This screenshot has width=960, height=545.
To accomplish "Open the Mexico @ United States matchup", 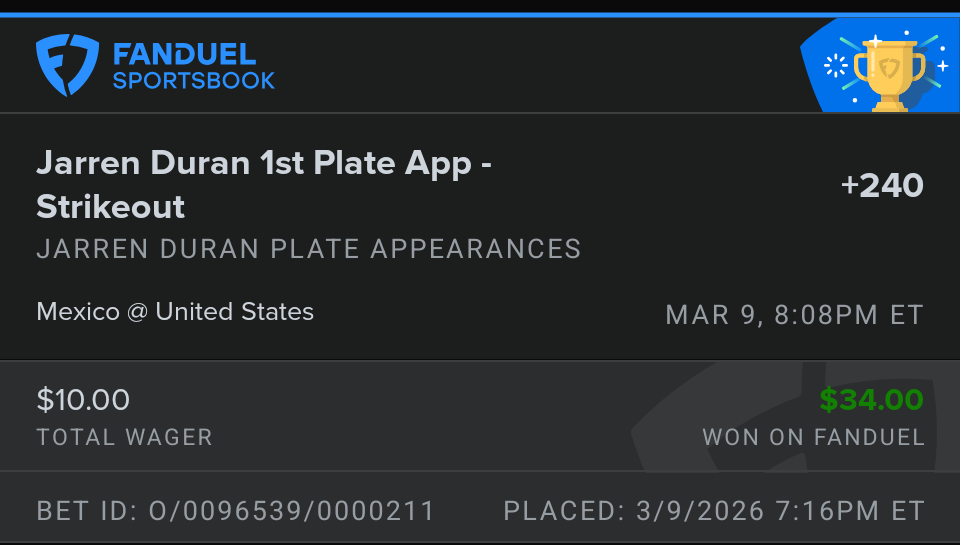I will tap(175, 312).
